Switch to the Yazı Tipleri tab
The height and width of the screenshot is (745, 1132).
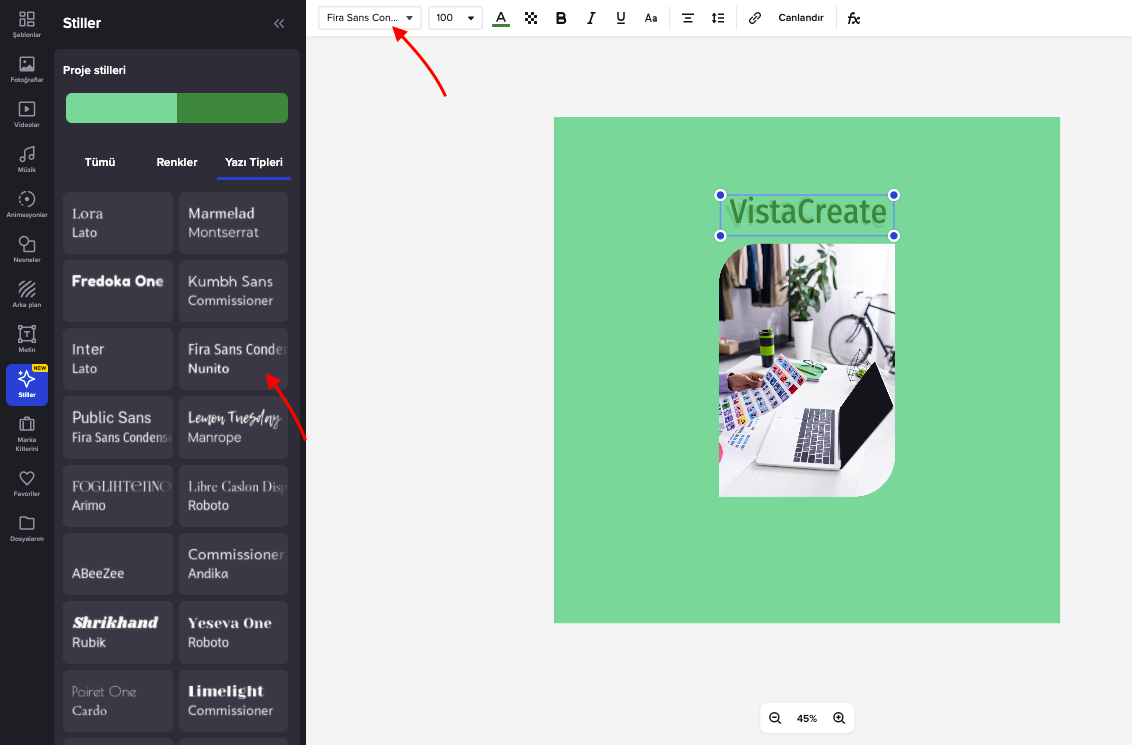point(253,162)
